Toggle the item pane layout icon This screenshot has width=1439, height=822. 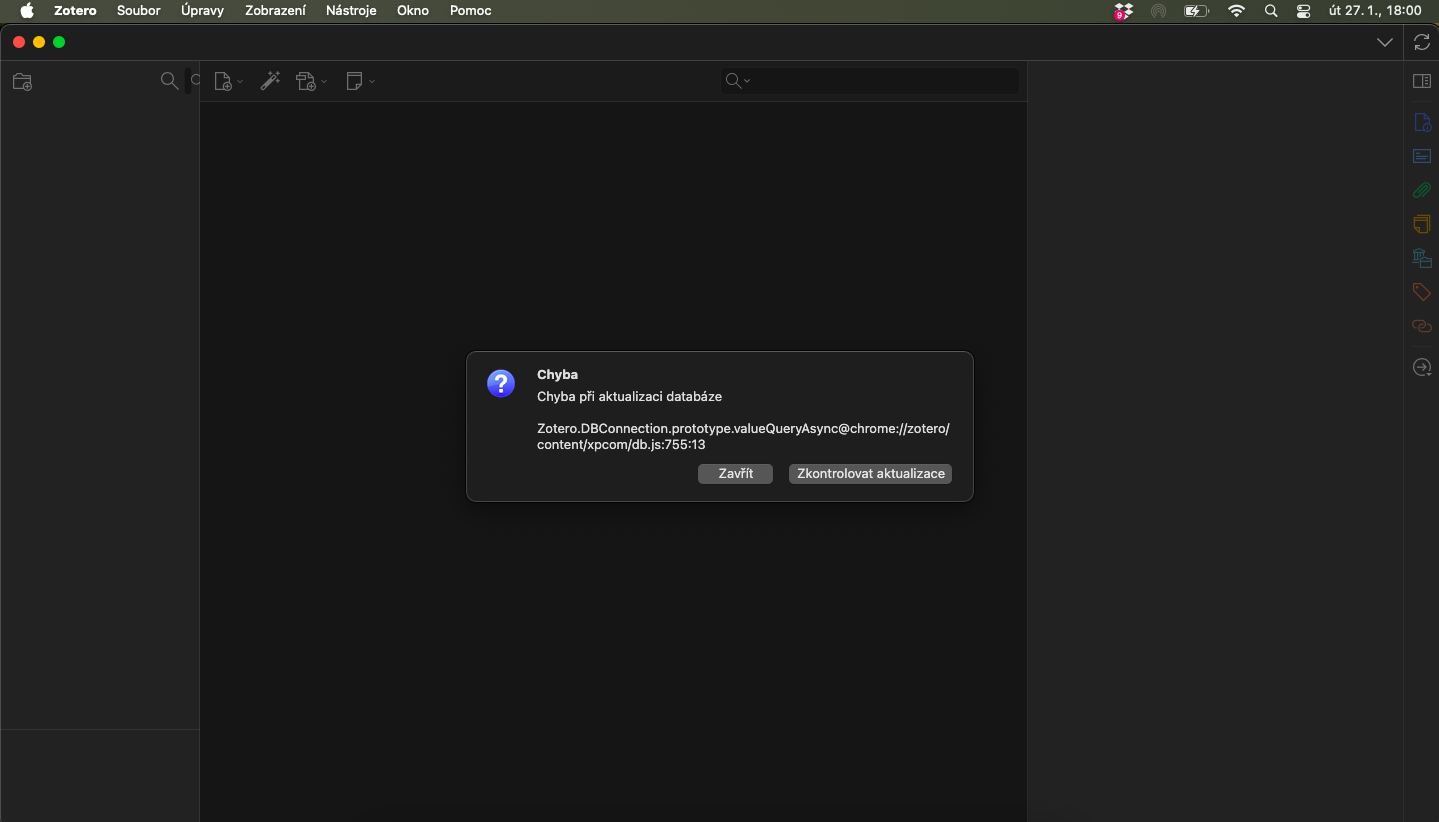[x=1421, y=81]
